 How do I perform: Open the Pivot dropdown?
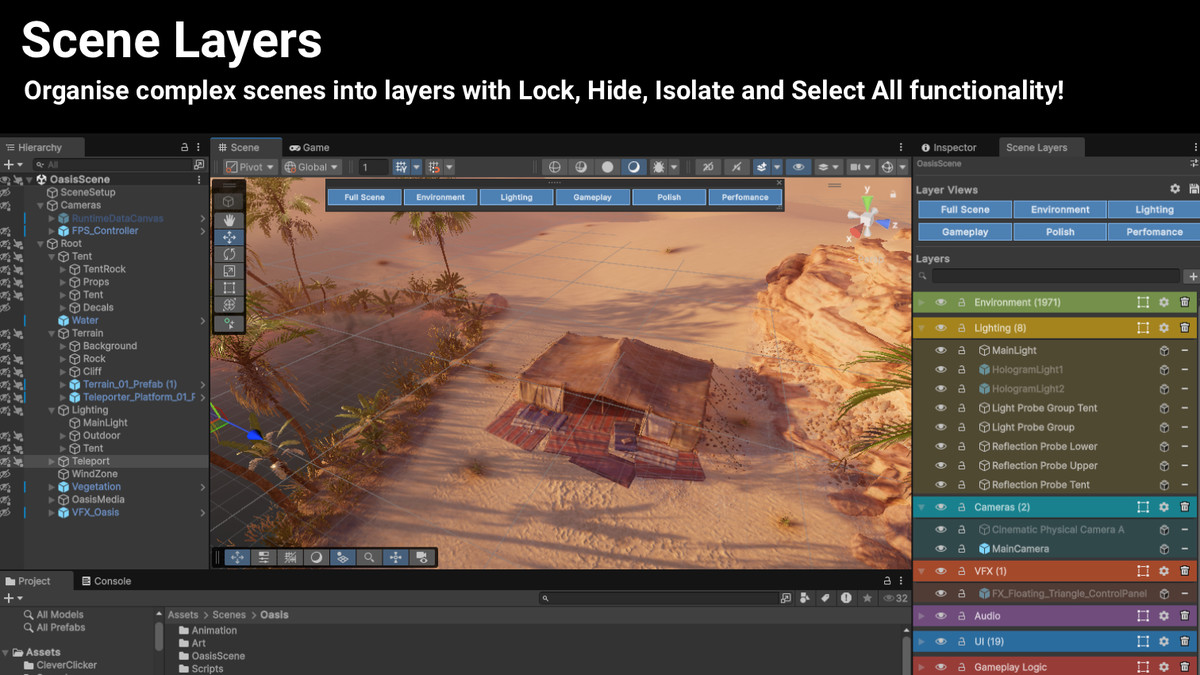(x=250, y=167)
